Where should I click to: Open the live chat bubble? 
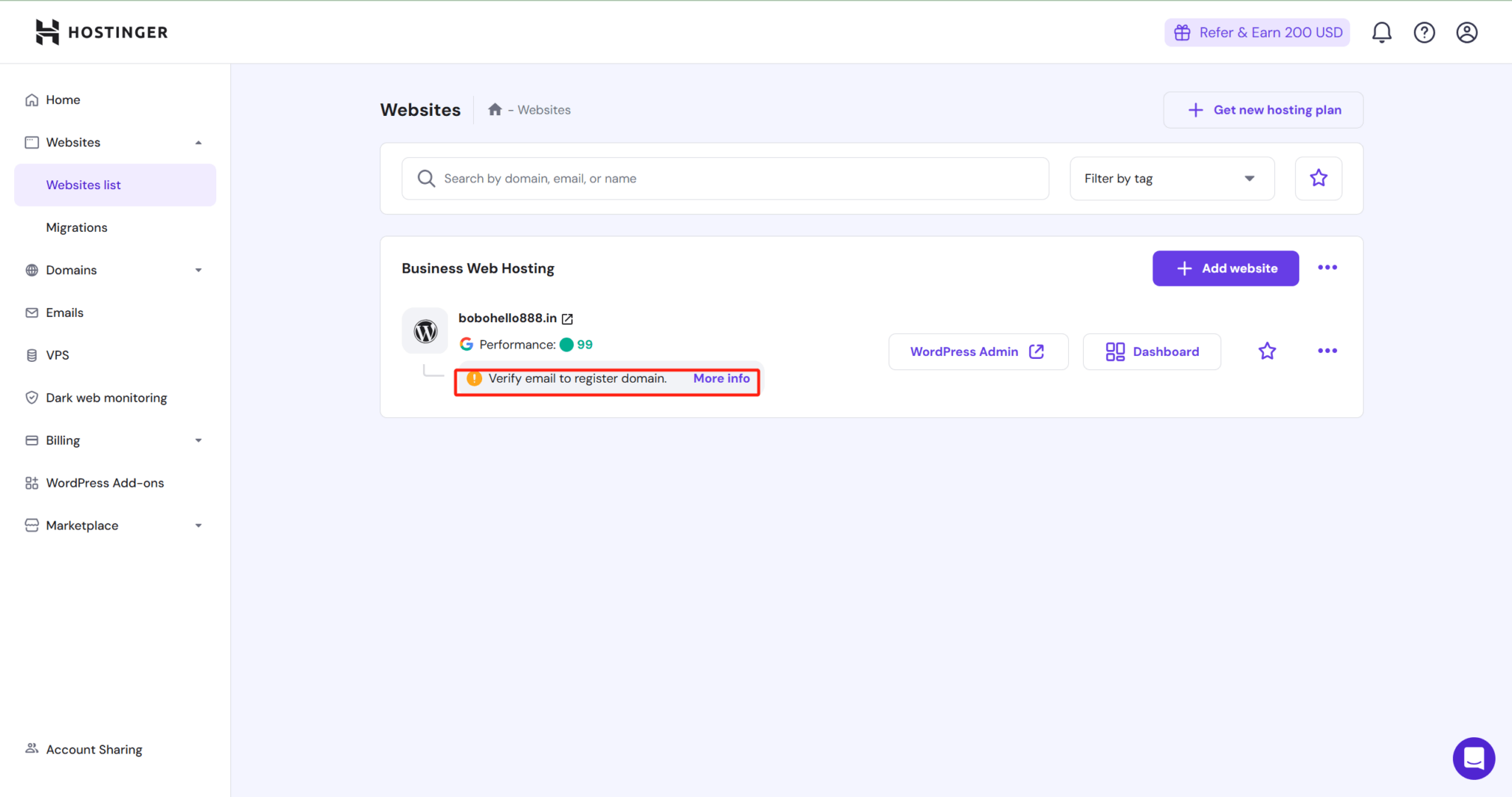pos(1474,758)
